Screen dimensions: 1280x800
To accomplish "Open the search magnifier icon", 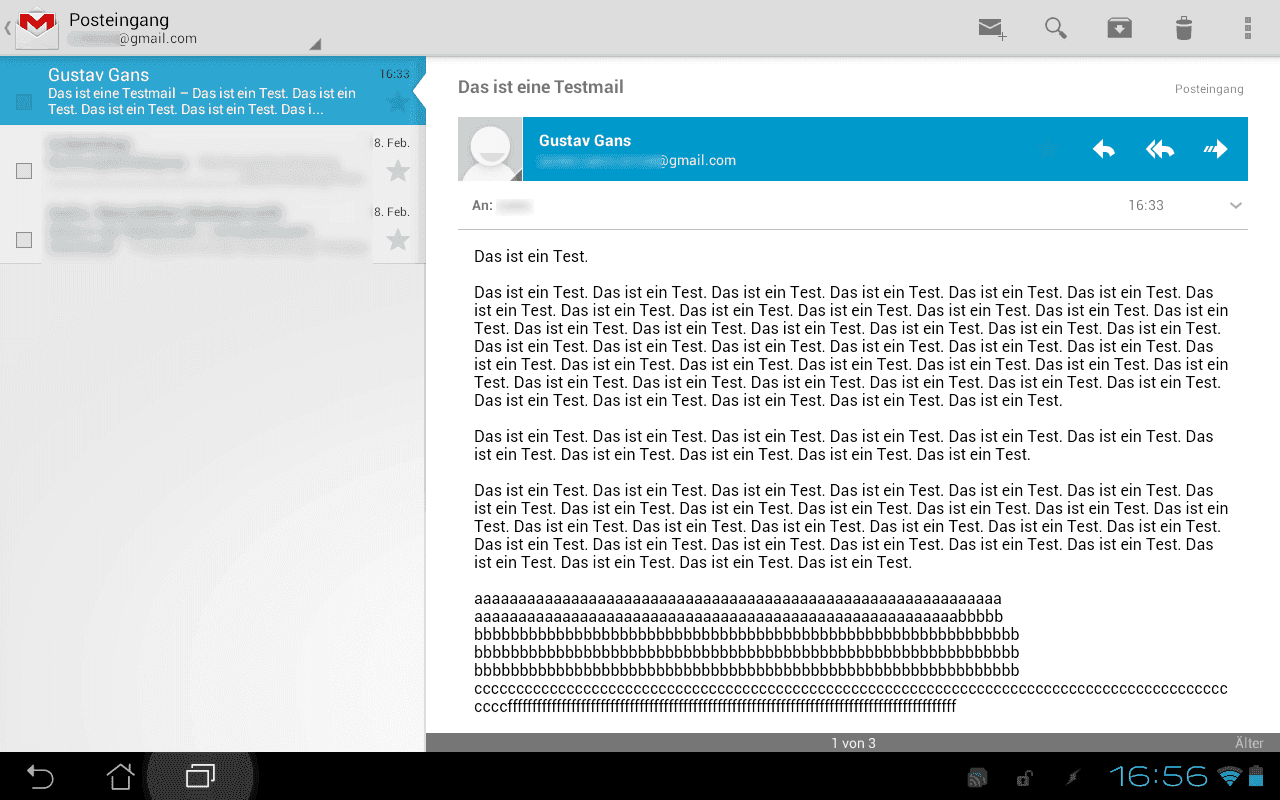I will click(1055, 28).
